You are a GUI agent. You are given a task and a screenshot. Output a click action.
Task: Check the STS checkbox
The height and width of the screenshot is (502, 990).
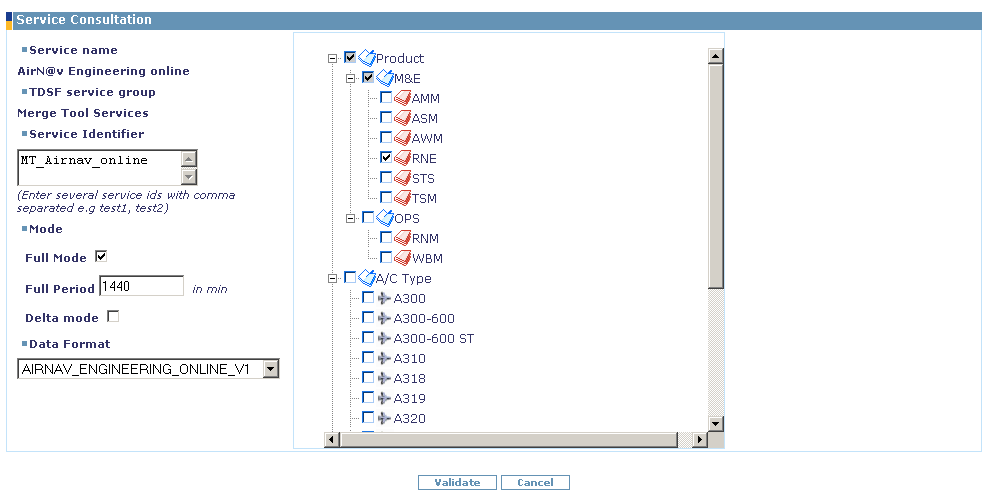click(x=386, y=177)
